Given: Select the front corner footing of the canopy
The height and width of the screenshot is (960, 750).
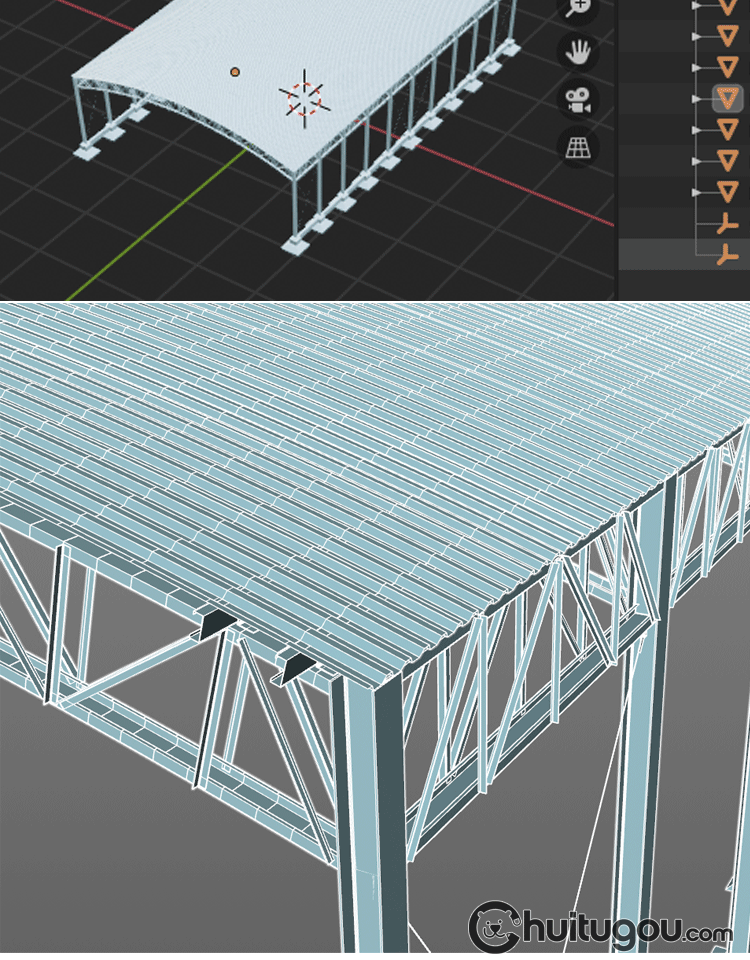Looking at the screenshot, I should click(298, 245).
